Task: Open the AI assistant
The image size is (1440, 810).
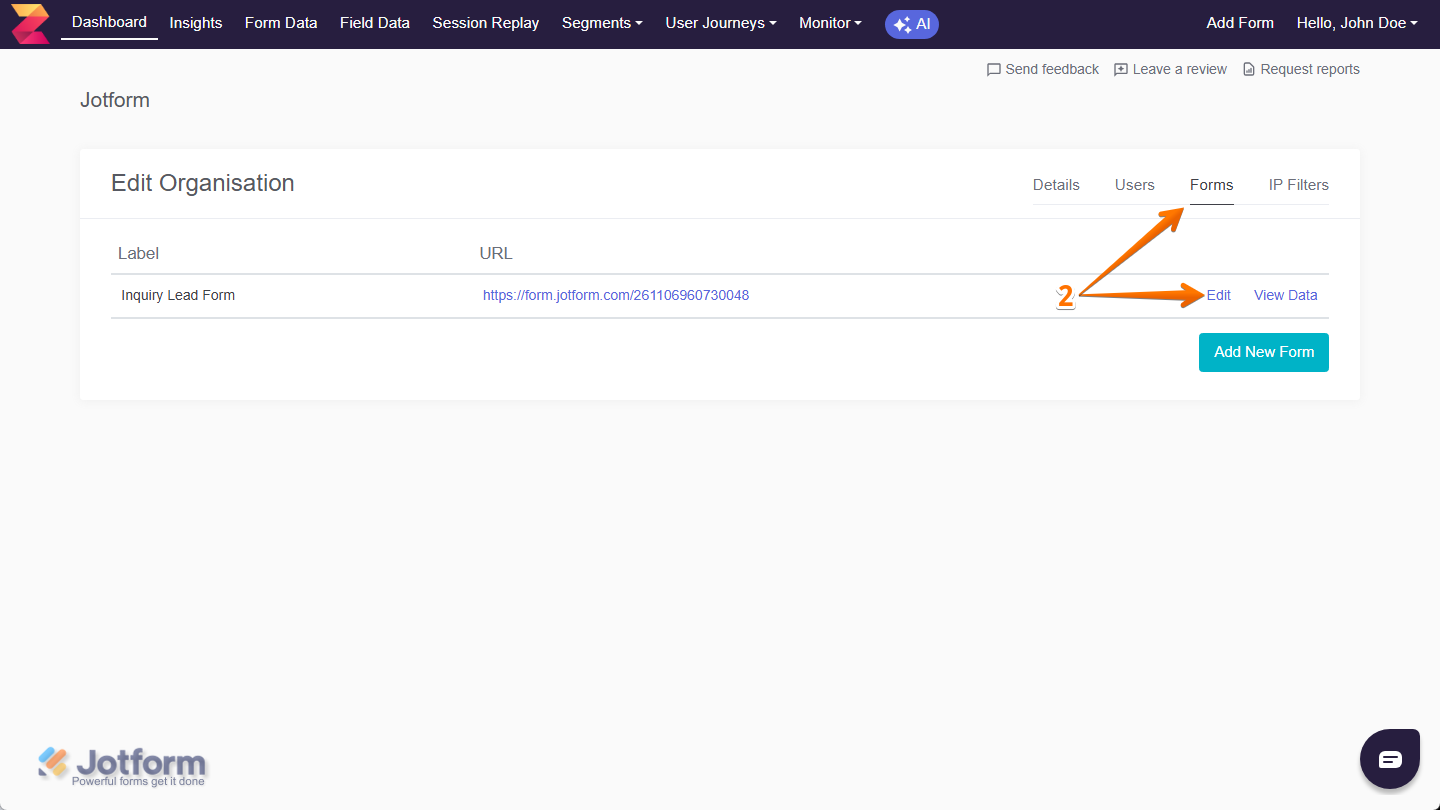Action: 911,24
